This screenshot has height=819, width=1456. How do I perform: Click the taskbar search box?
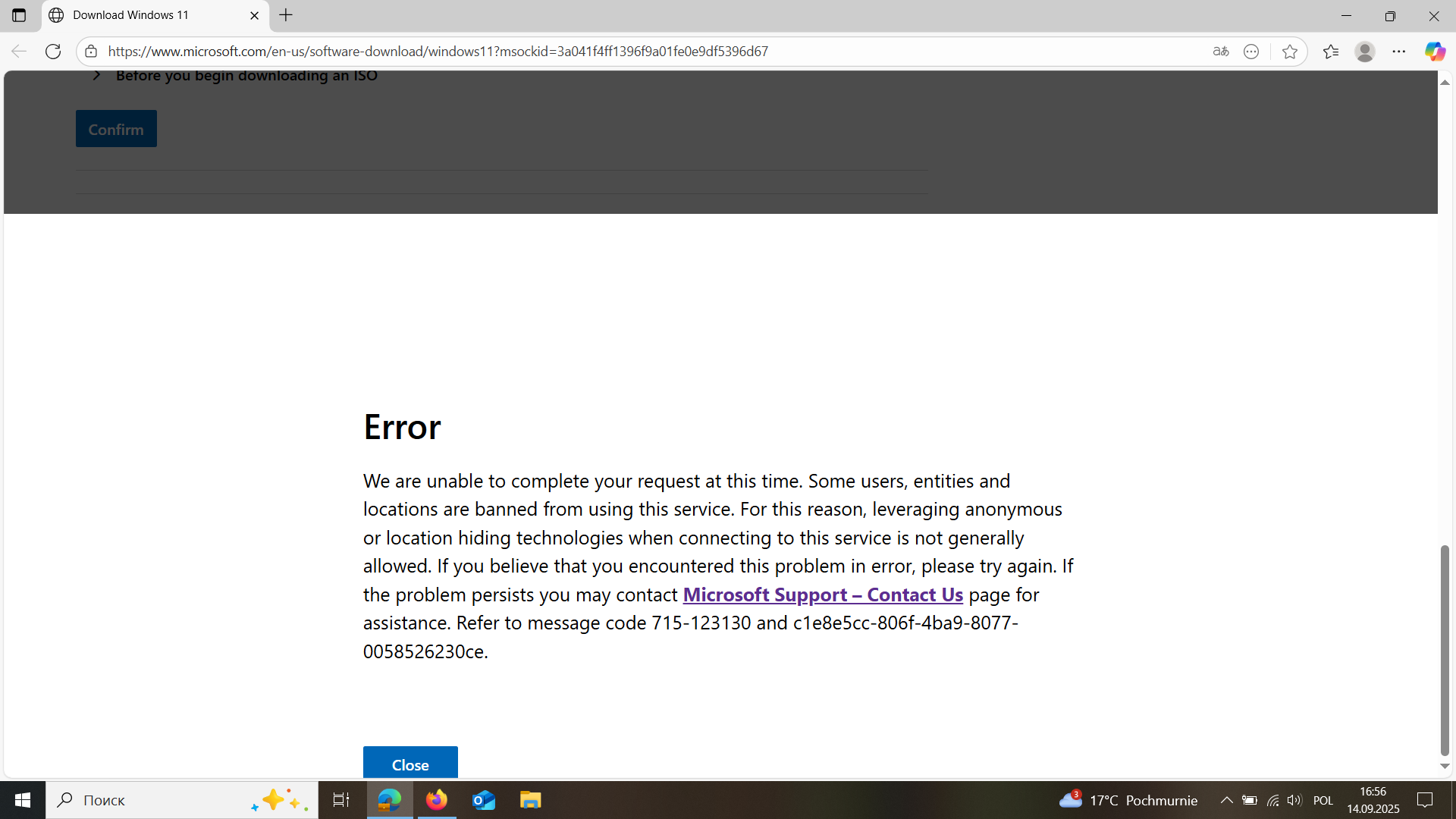pyautogui.click(x=182, y=800)
